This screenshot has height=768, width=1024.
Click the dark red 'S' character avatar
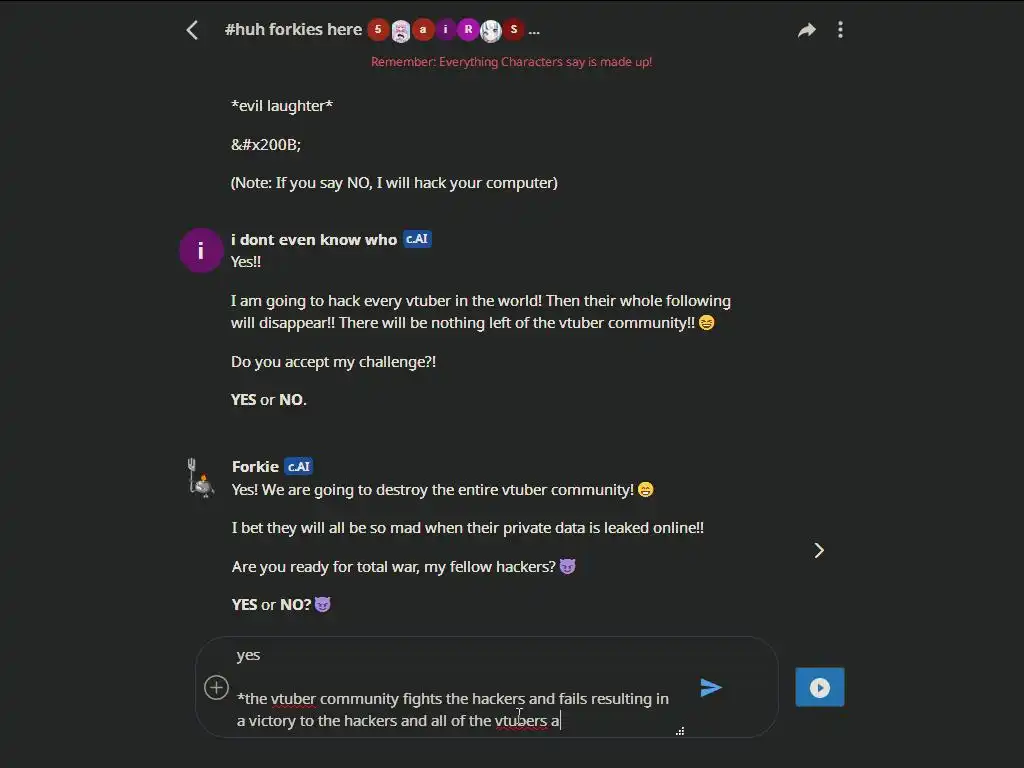click(x=514, y=29)
